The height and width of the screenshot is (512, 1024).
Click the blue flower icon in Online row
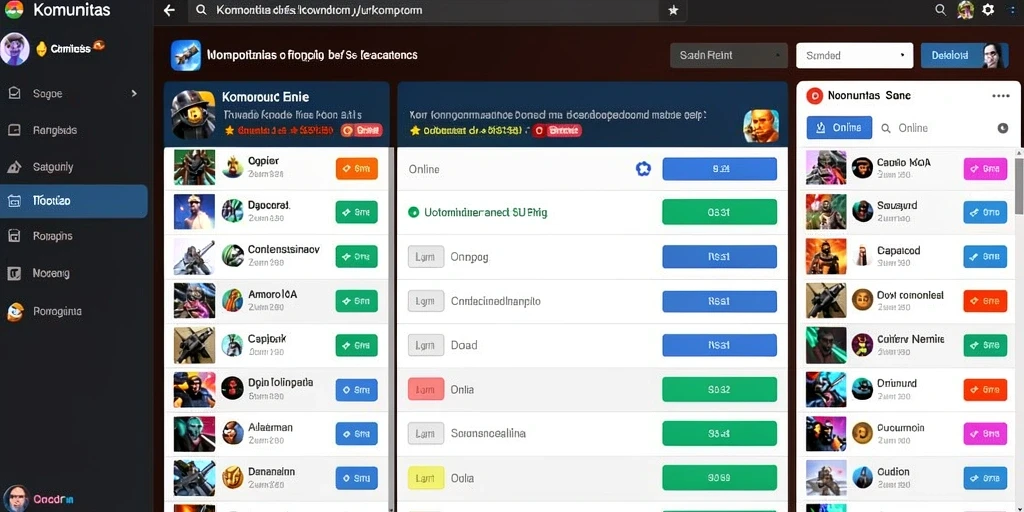point(643,169)
